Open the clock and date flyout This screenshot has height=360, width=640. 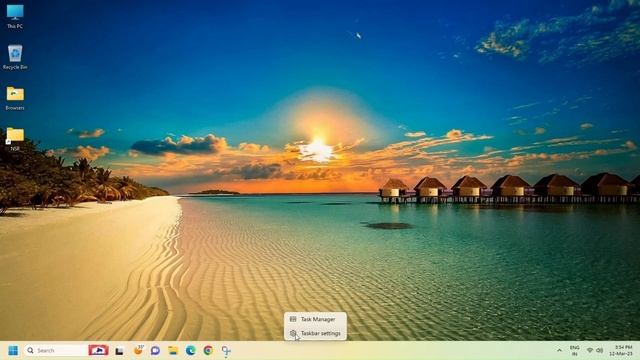tap(621, 350)
